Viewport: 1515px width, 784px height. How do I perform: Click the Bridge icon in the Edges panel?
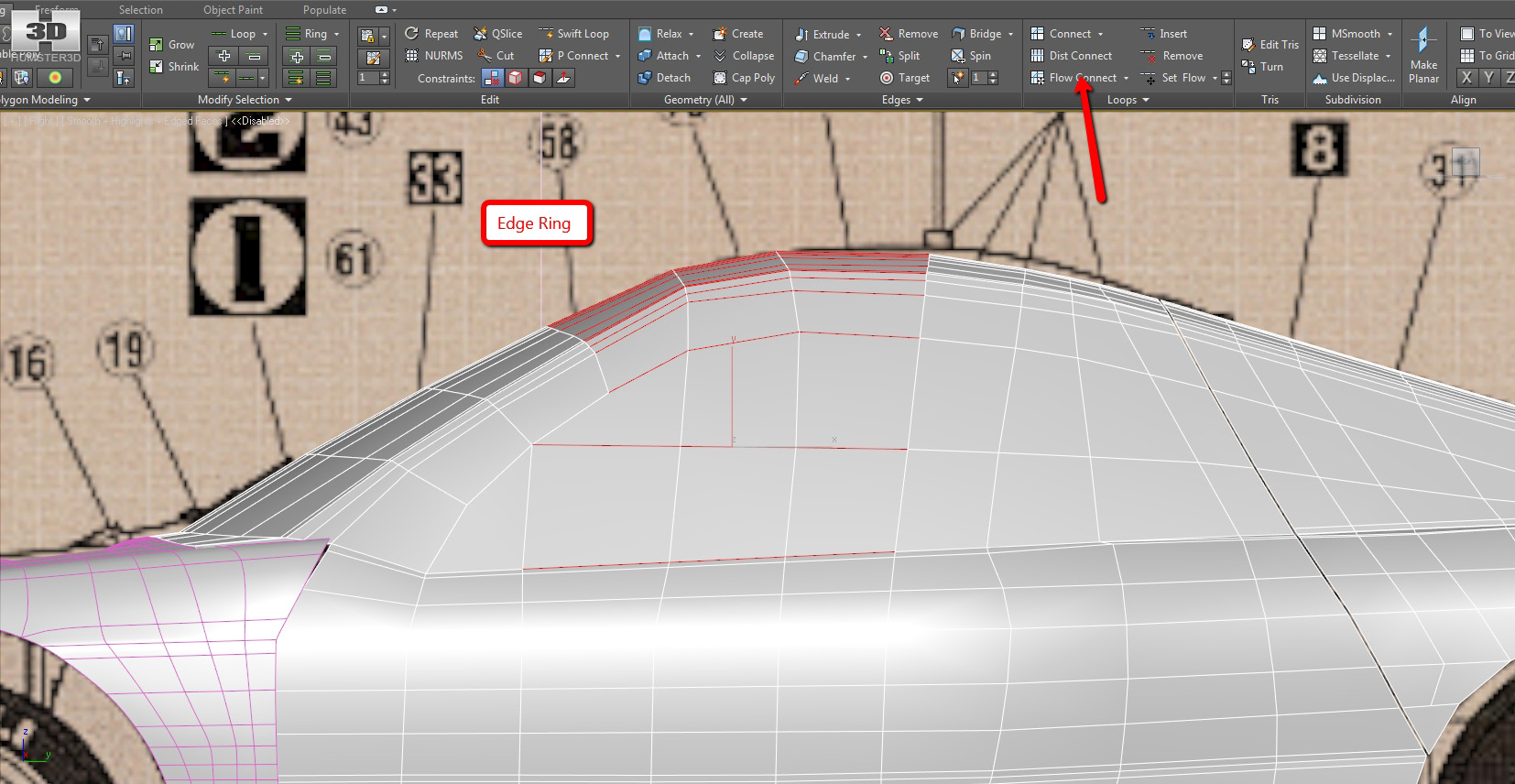(958, 34)
